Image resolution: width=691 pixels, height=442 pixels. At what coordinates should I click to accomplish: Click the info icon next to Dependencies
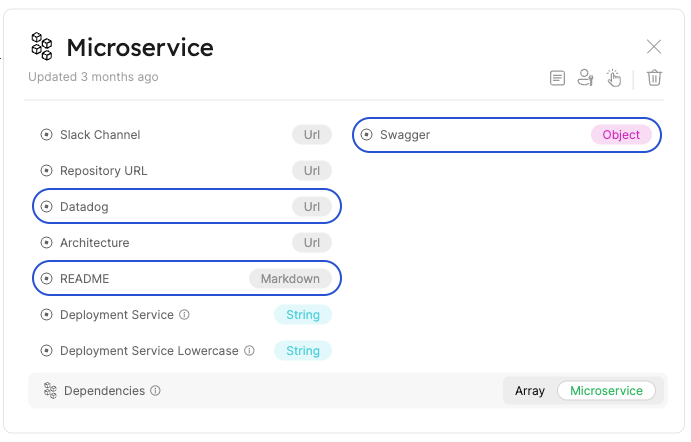click(156, 391)
